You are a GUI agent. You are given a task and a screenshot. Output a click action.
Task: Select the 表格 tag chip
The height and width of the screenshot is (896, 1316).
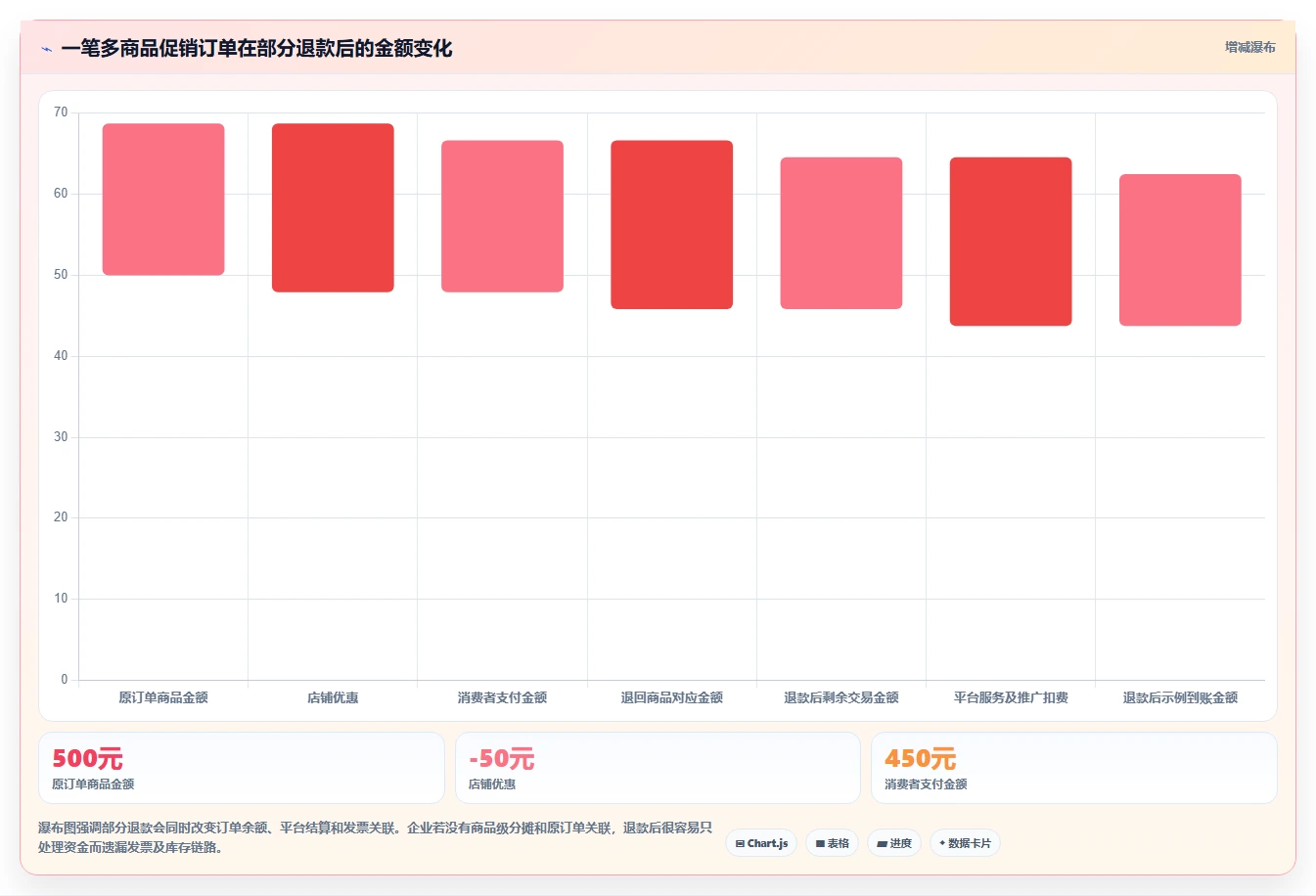[832, 843]
